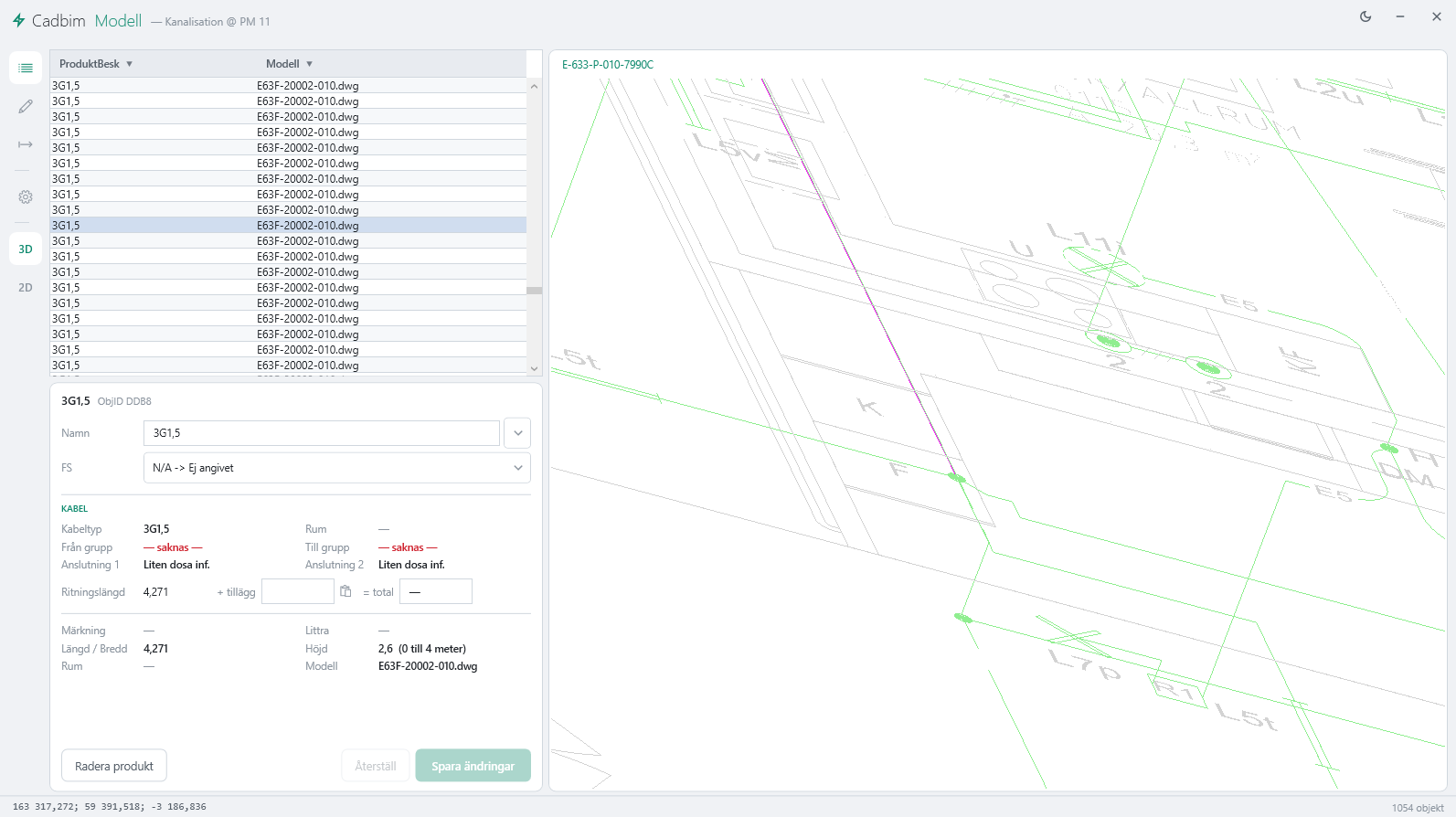Click ObjID DDB8 label

coord(124,401)
